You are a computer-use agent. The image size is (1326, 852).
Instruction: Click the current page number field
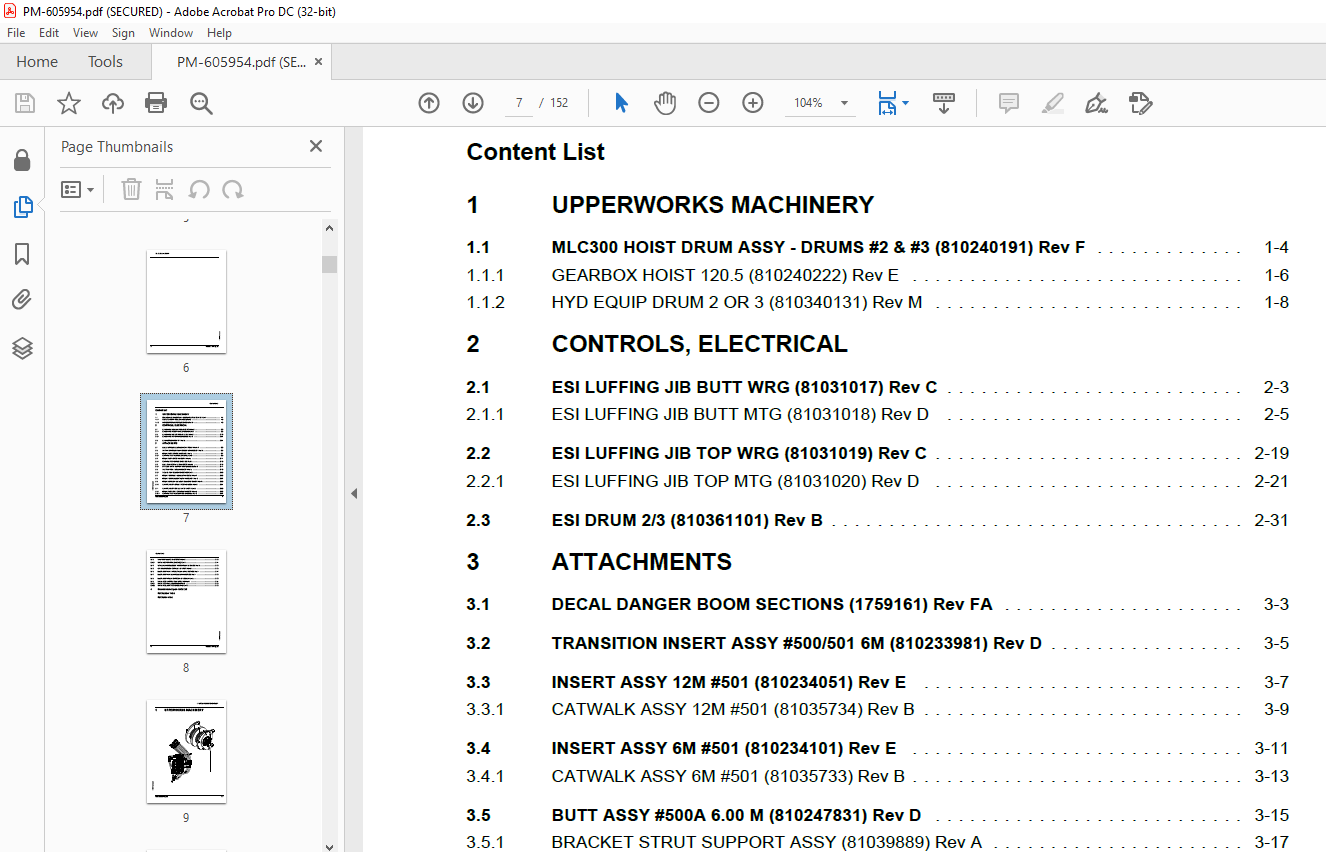pyautogui.click(x=518, y=103)
